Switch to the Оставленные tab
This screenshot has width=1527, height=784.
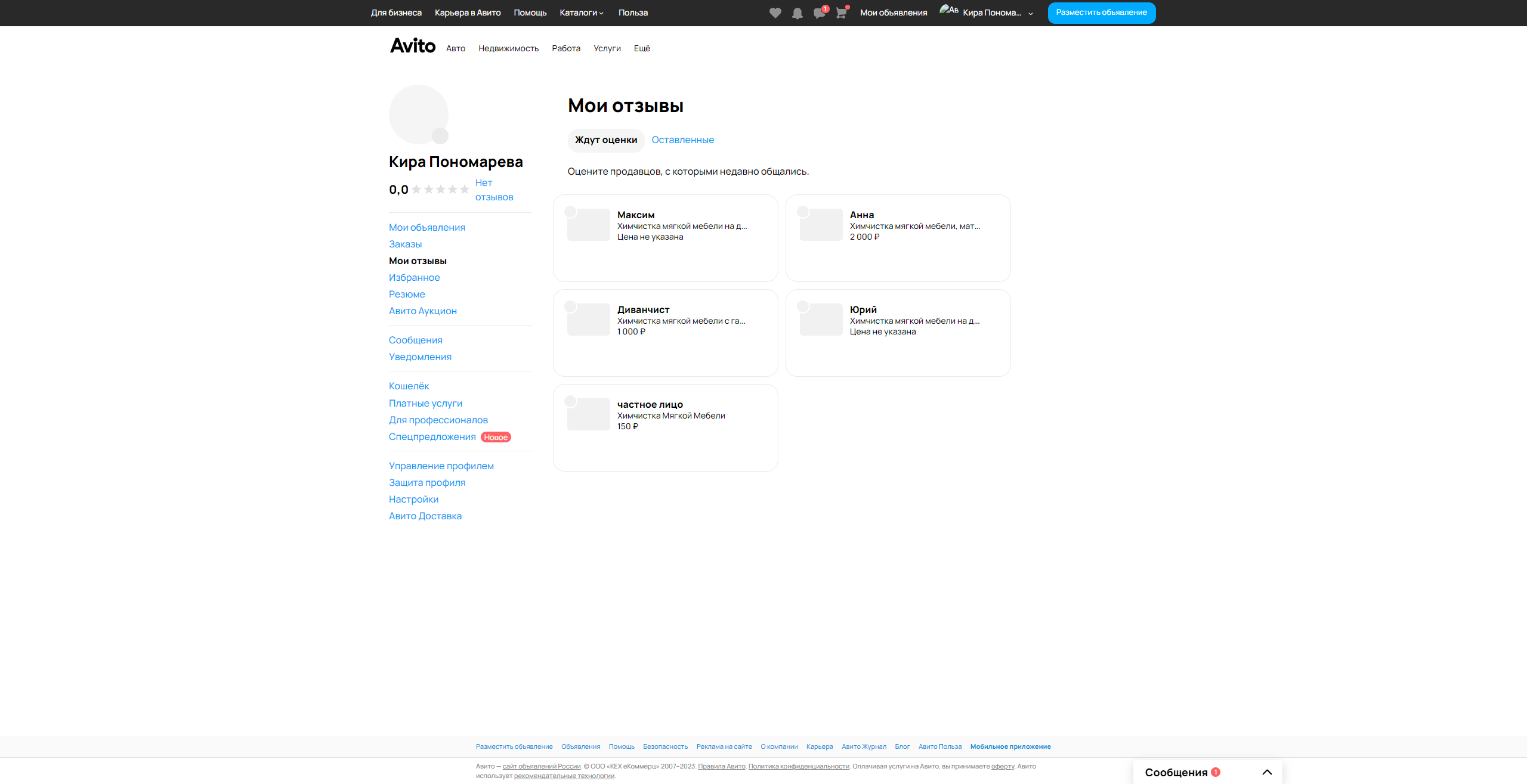click(682, 140)
